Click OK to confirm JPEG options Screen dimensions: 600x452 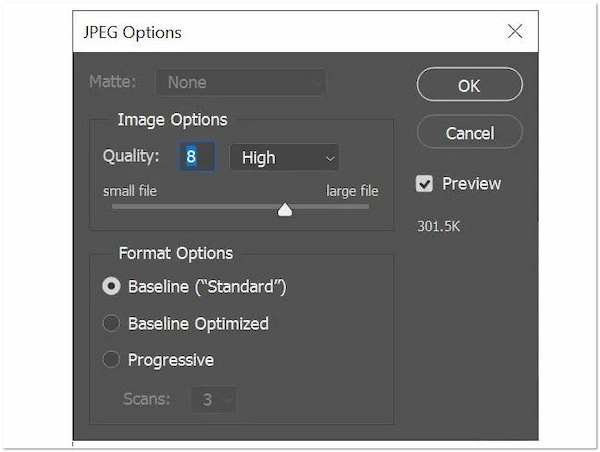coord(469,85)
